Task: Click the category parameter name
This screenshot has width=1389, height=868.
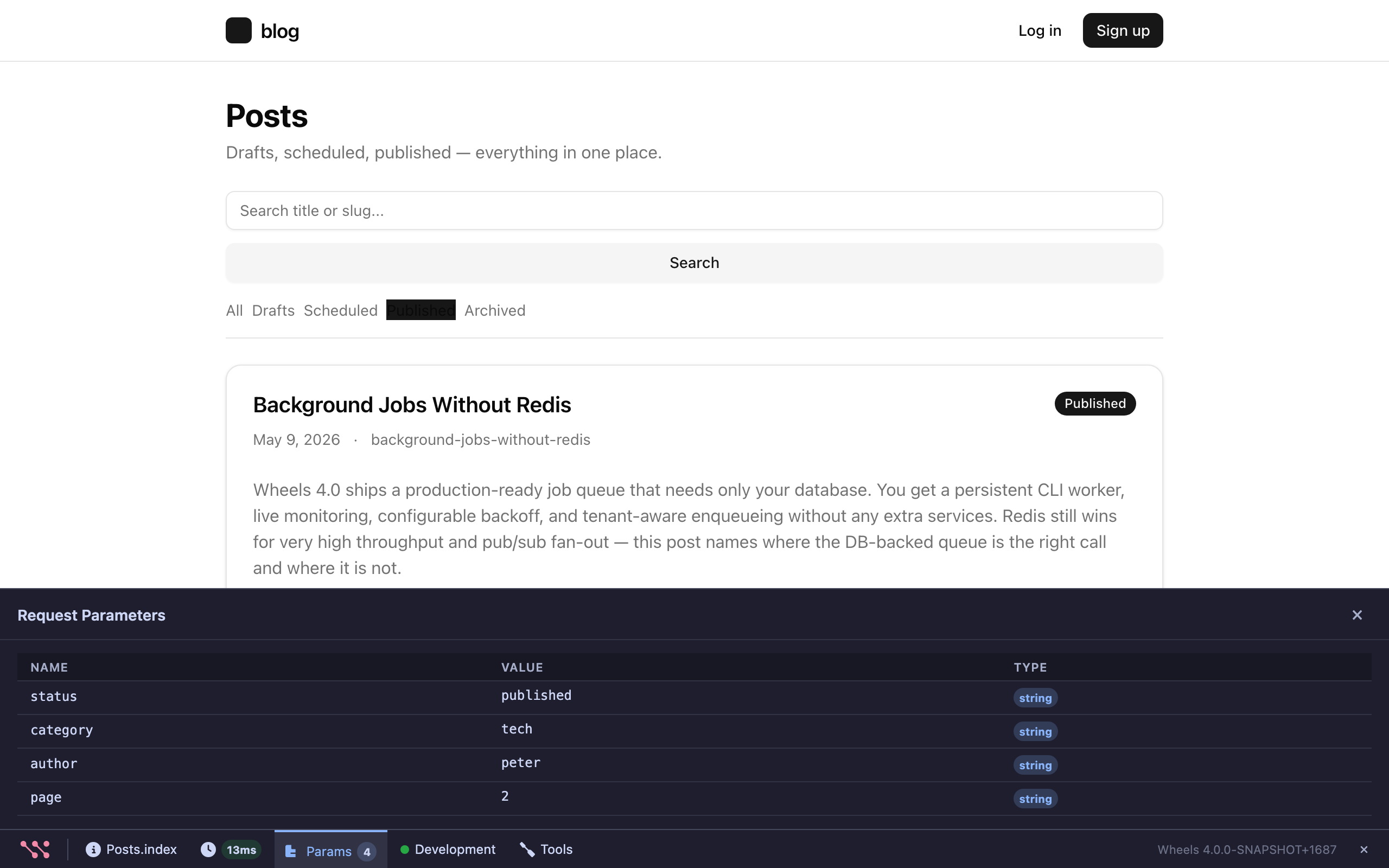Action: pyautogui.click(x=61, y=730)
